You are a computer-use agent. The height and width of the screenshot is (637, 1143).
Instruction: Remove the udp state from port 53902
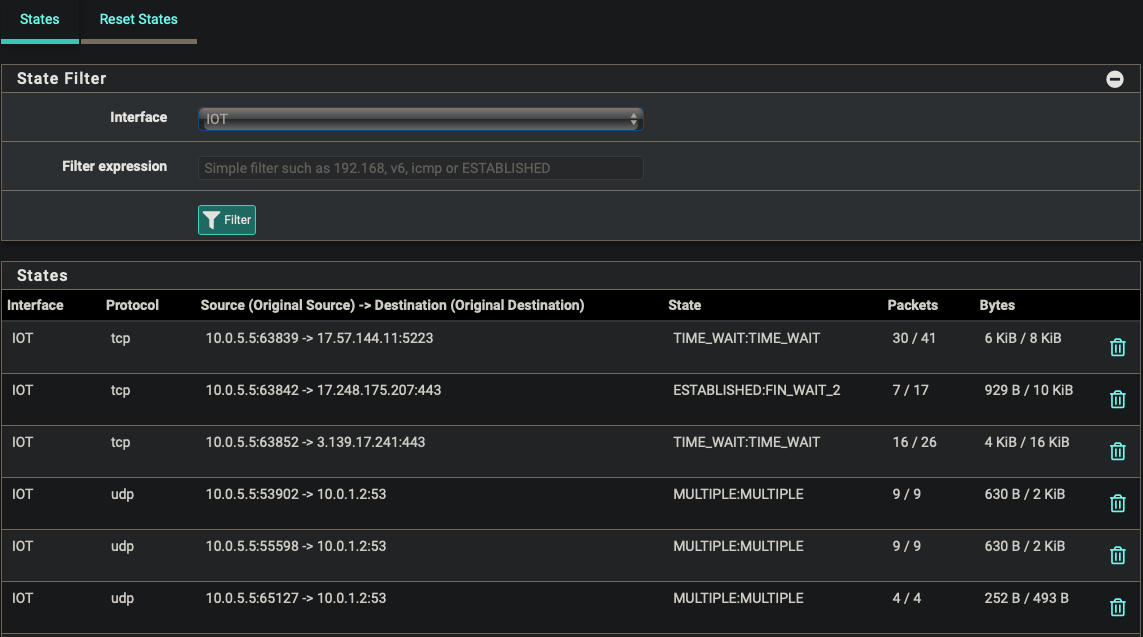(x=1117, y=503)
